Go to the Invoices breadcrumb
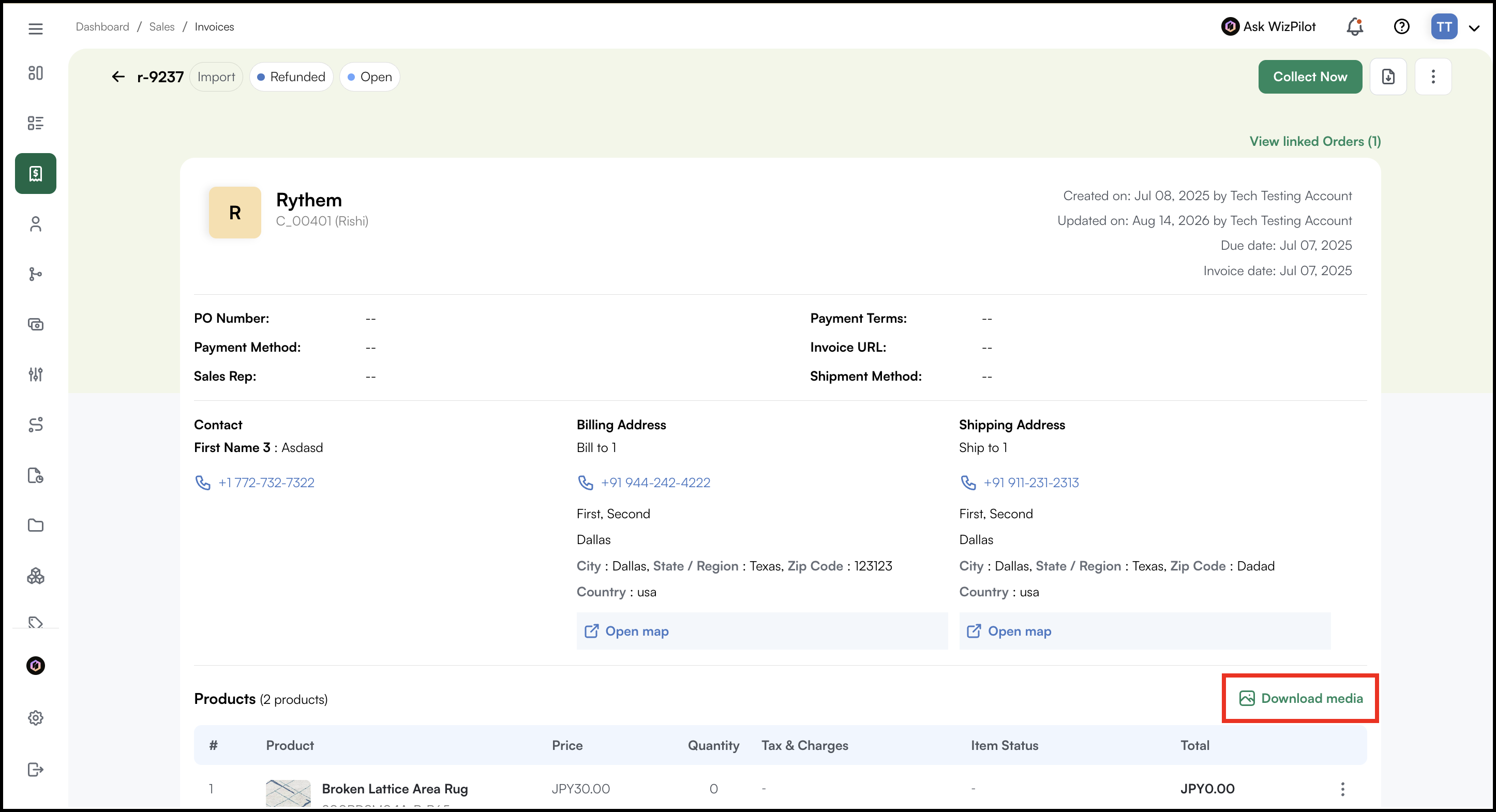This screenshot has height=812, width=1496. [214, 27]
